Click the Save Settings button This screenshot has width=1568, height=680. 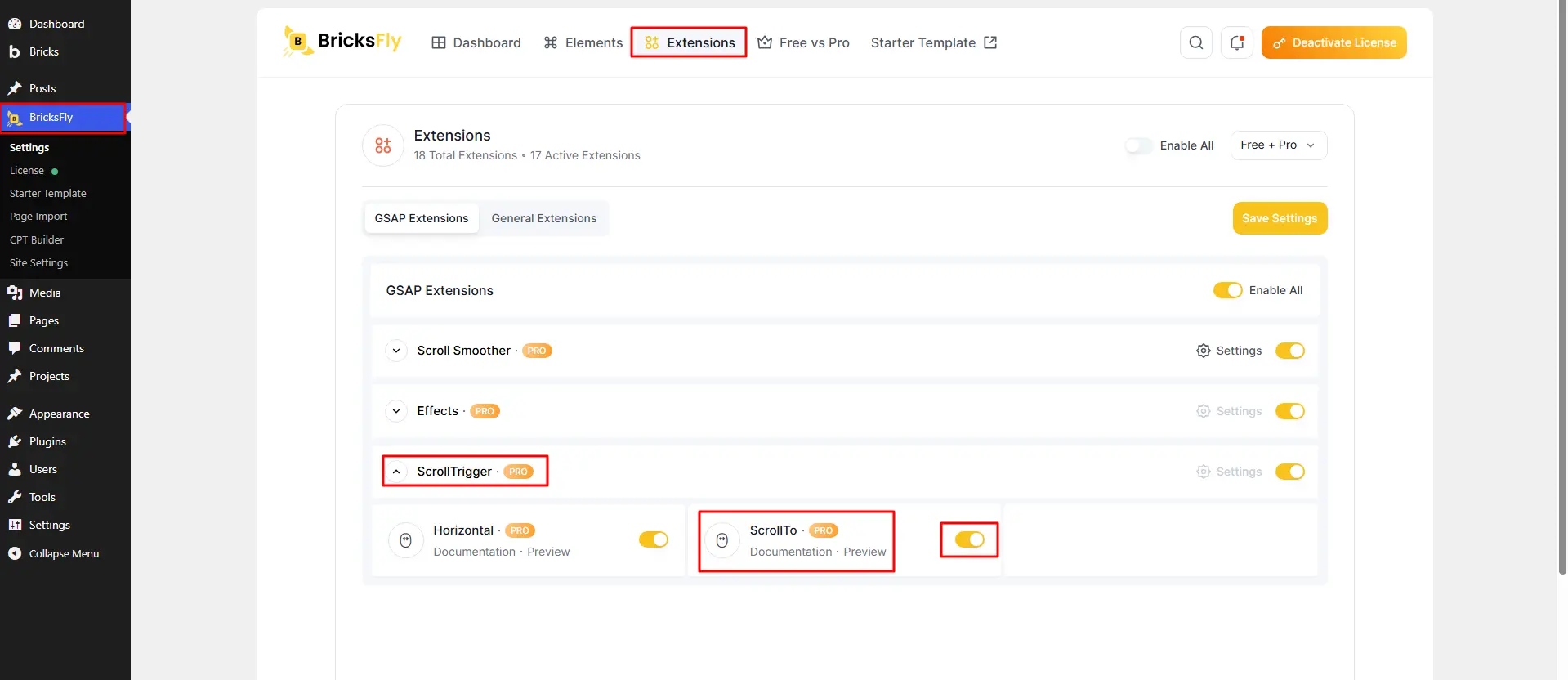[1280, 218]
